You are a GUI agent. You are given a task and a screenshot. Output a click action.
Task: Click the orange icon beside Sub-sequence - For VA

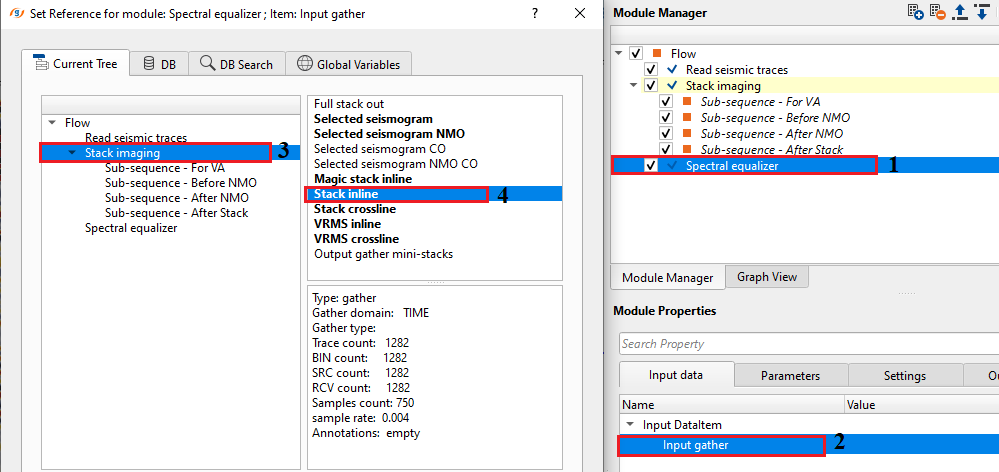pos(687,102)
